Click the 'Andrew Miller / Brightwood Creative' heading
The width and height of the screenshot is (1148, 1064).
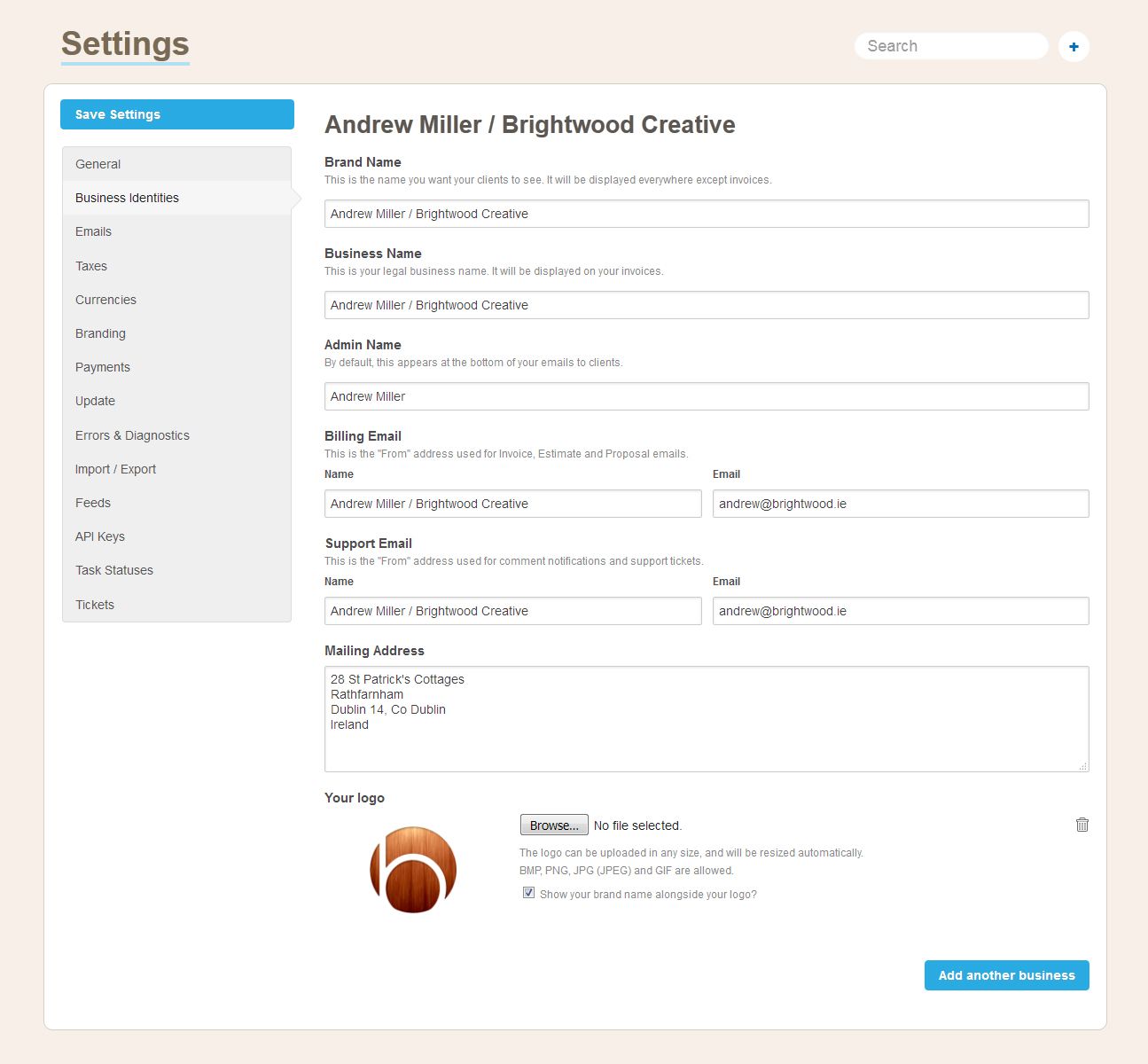coord(530,124)
